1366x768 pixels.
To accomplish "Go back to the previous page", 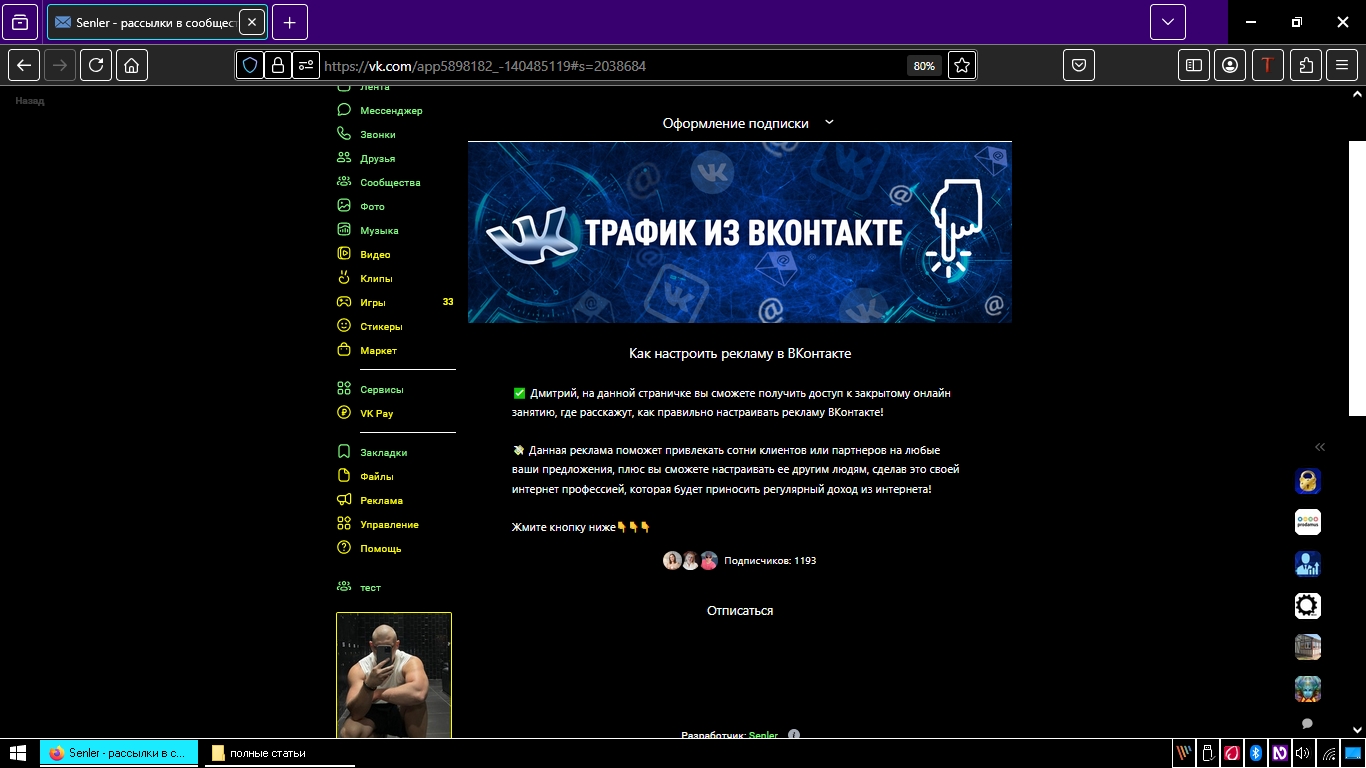I will coord(24,65).
